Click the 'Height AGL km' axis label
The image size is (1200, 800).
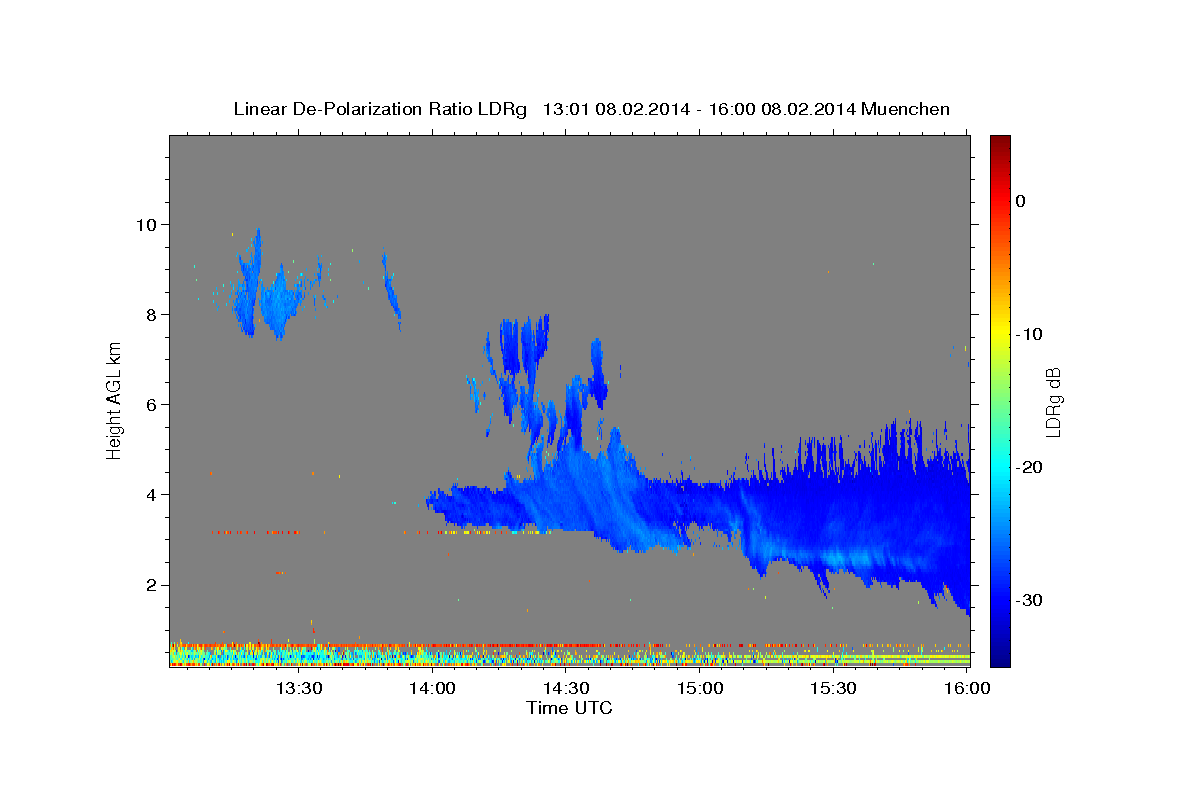pos(114,400)
